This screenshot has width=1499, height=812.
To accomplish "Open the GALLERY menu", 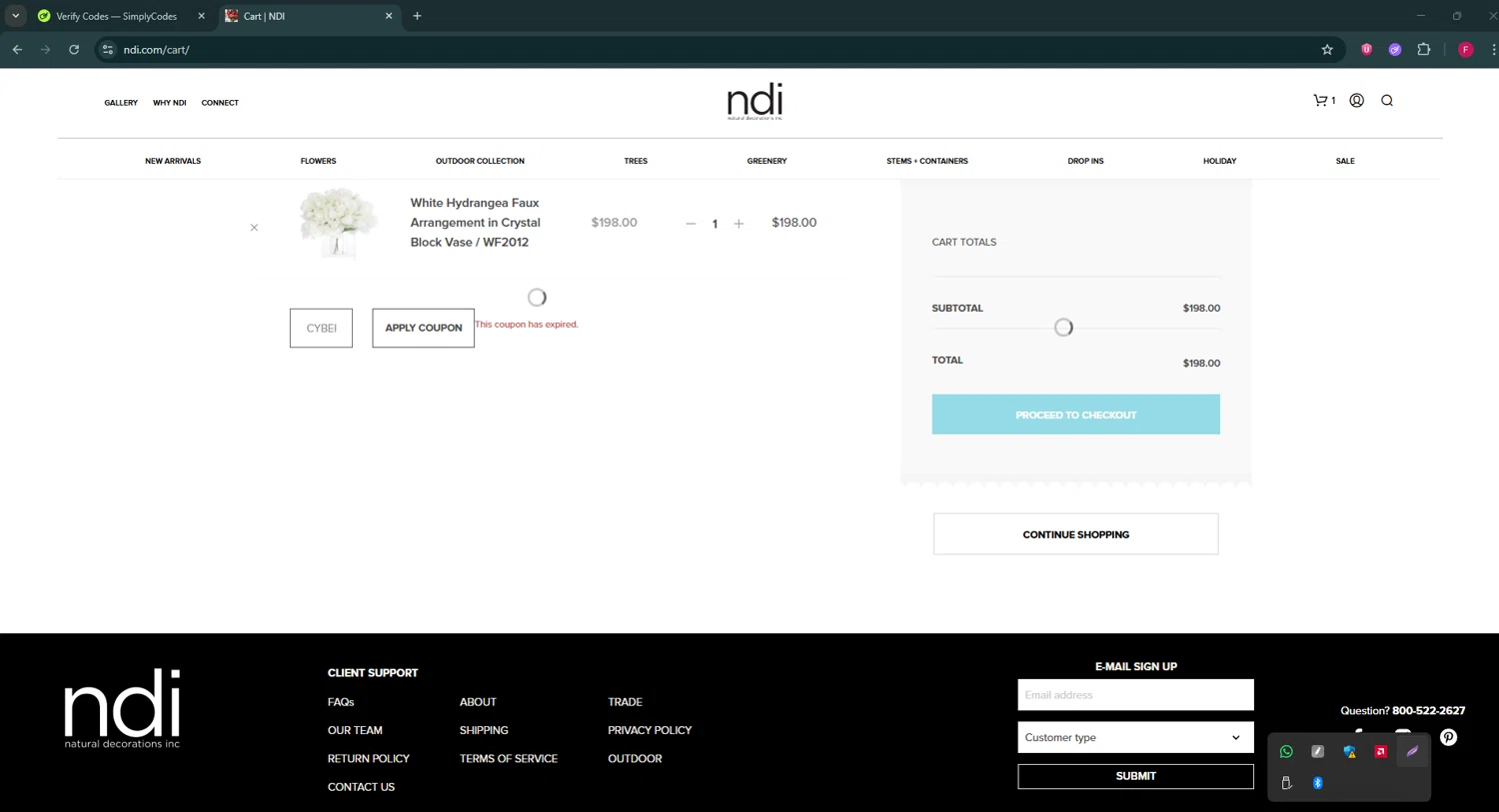I will [x=121, y=103].
